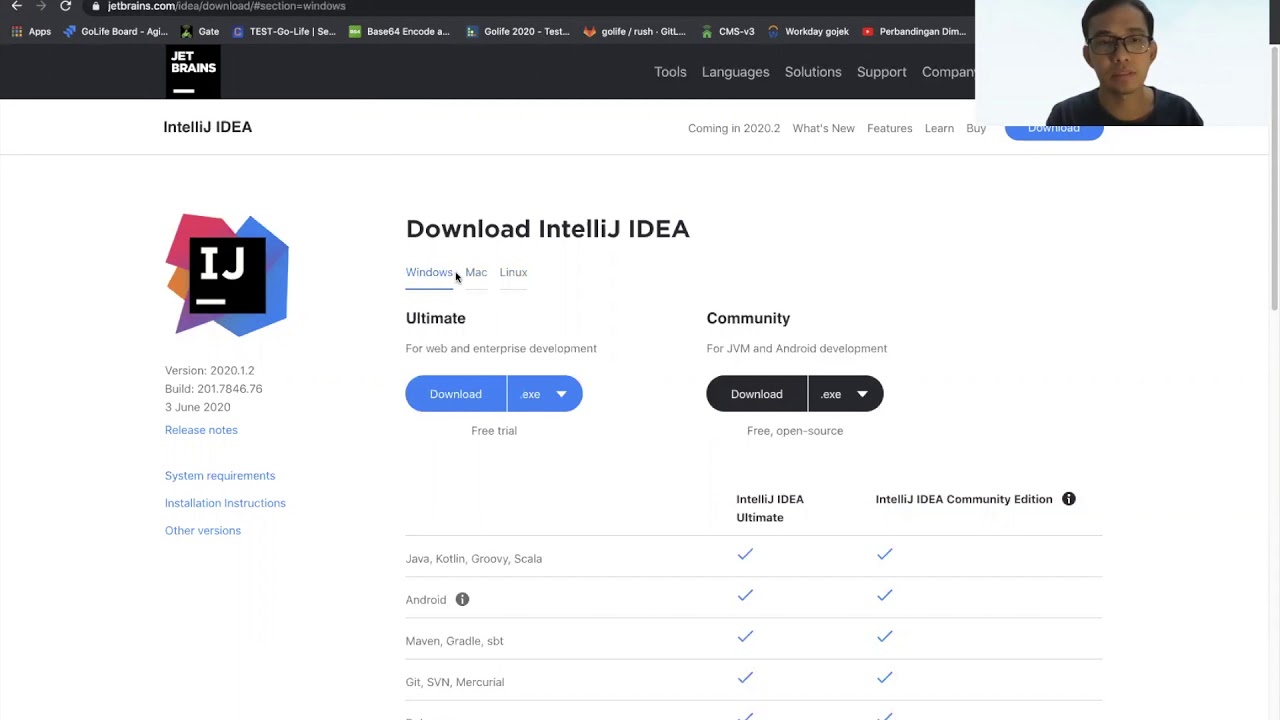1280x720 pixels.
Task: Click the IntelliJ IDEA product title link
Action: [208, 127]
